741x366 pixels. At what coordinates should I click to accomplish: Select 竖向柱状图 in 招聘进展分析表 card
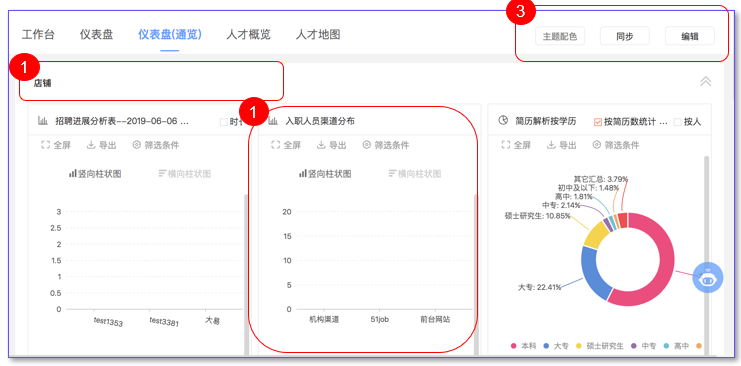point(95,174)
